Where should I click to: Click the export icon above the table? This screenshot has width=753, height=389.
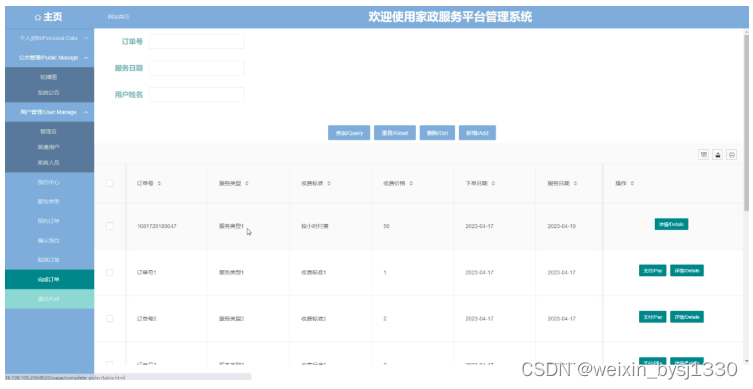coord(717,155)
